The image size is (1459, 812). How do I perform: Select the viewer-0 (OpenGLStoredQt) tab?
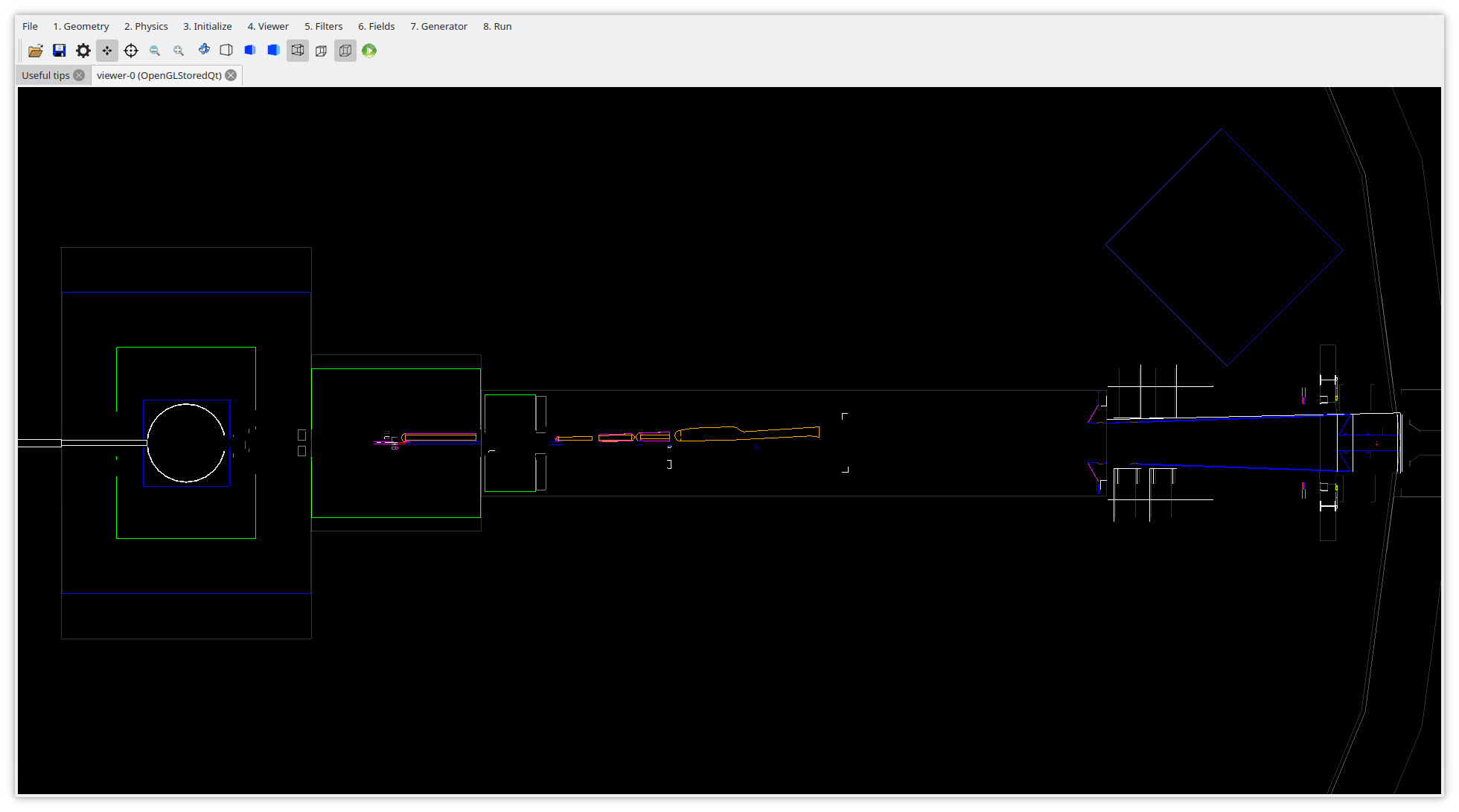pos(158,74)
